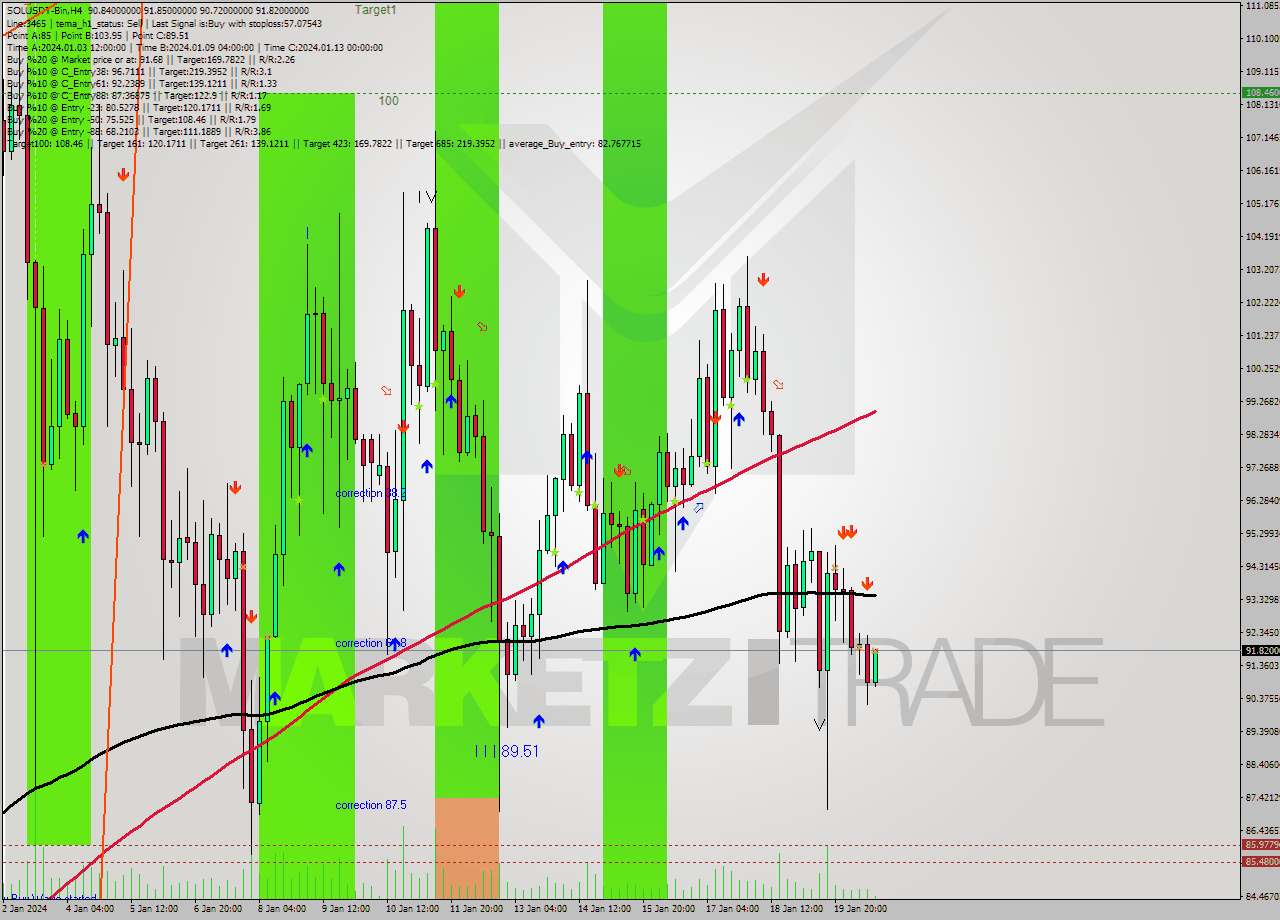Image resolution: width=1280 pixels, height=920 pixels.
Task: Click the 102.222 price axis label
Action: pyautogui.click(x=1263, y=302)
